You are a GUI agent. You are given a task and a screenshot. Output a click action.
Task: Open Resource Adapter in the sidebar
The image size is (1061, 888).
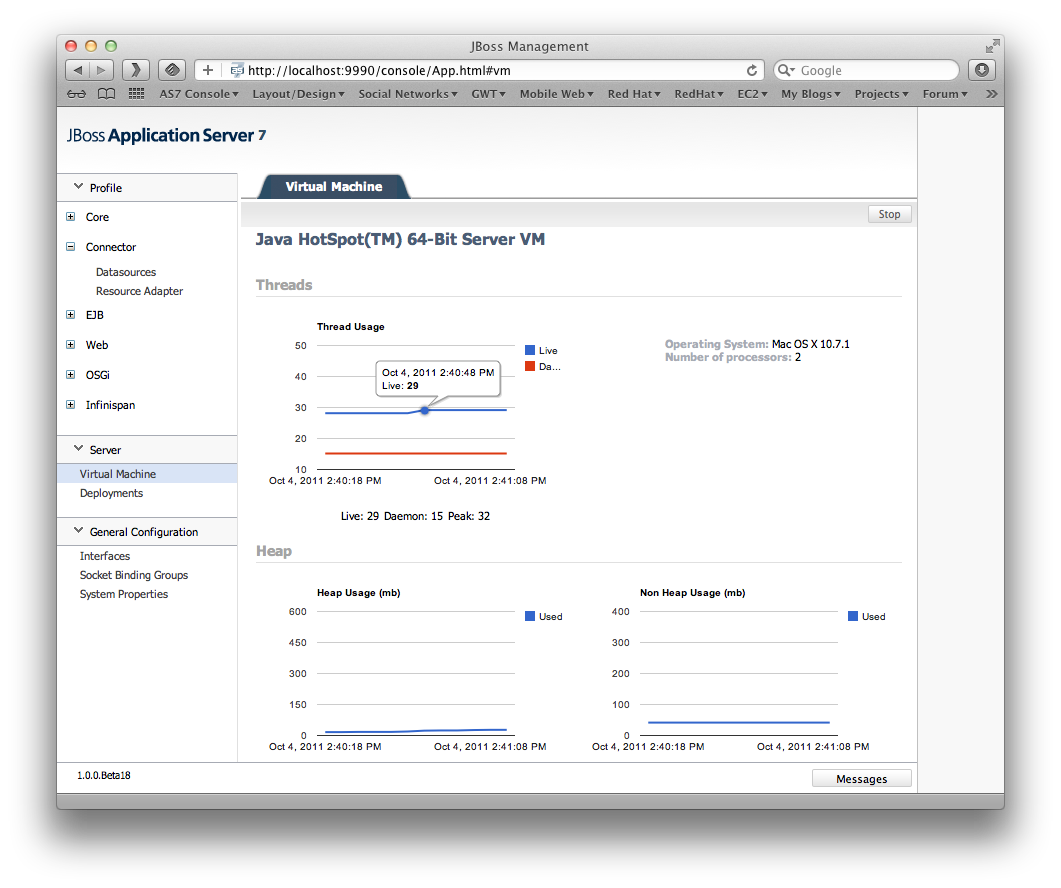(139, 291)
